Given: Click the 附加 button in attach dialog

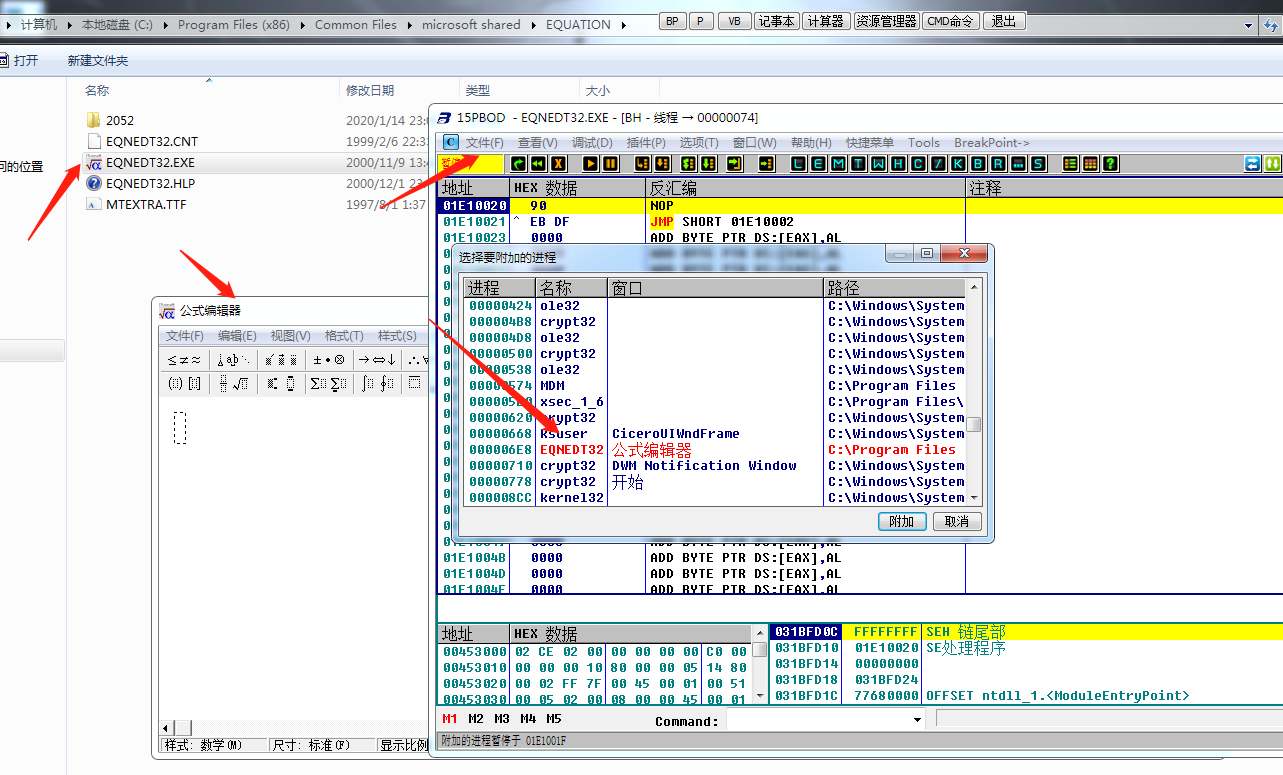Looking at the screenshot, I should [901, 521].
